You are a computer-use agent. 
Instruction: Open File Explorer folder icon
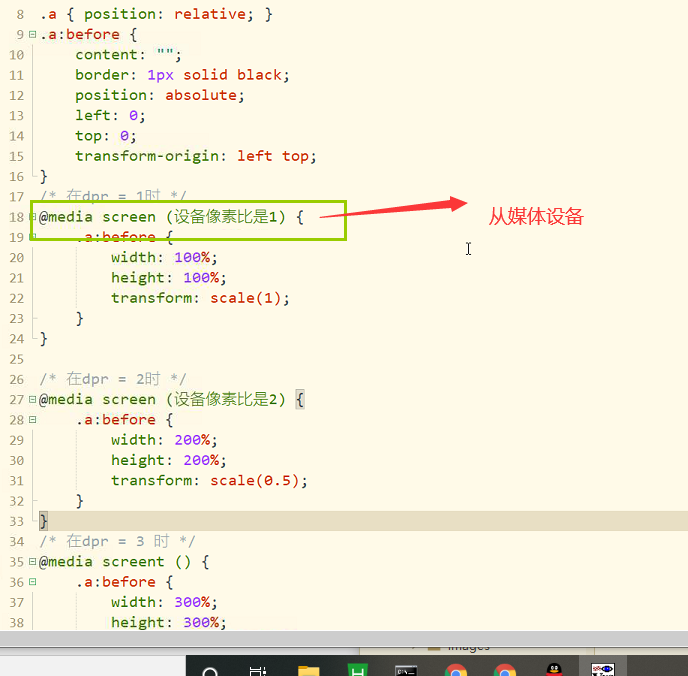[x=308, y=671]
